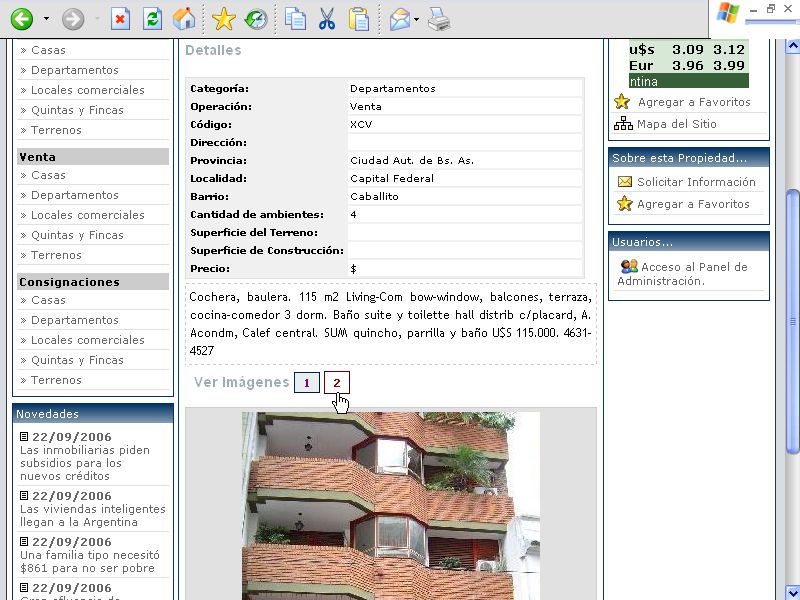This screenshot has width=800, height=600.
Task: Select Locales comerciales under Venta
Action: pyautogui.click(x=88, y=215)
